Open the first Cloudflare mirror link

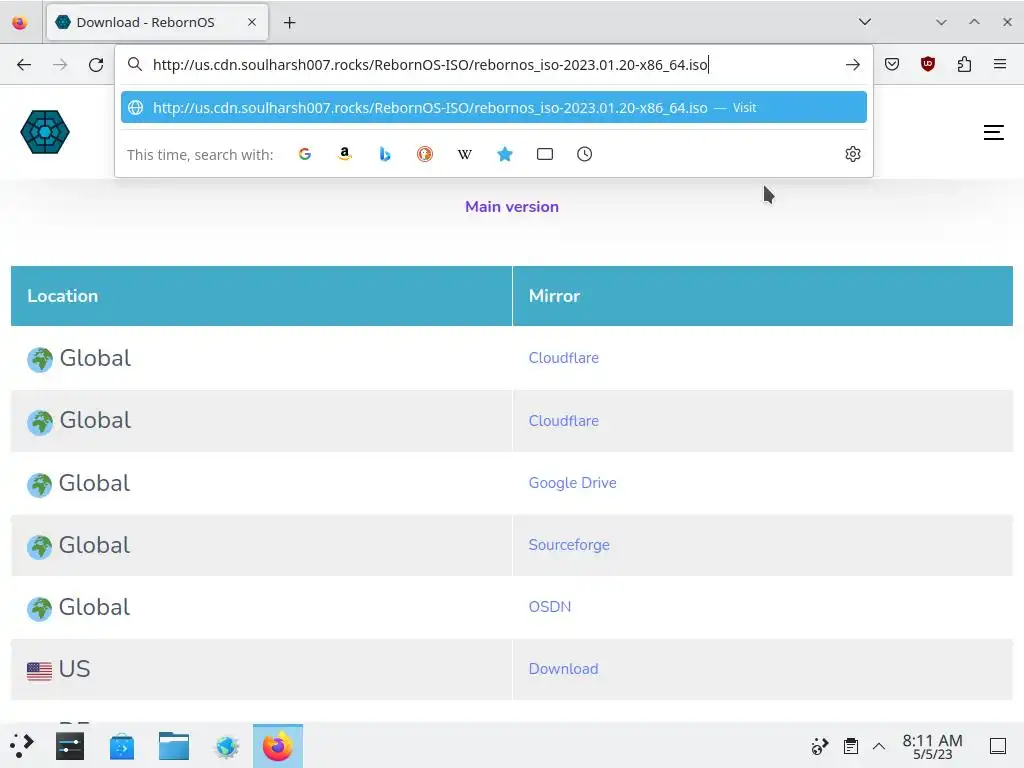(x=564, y=358)
